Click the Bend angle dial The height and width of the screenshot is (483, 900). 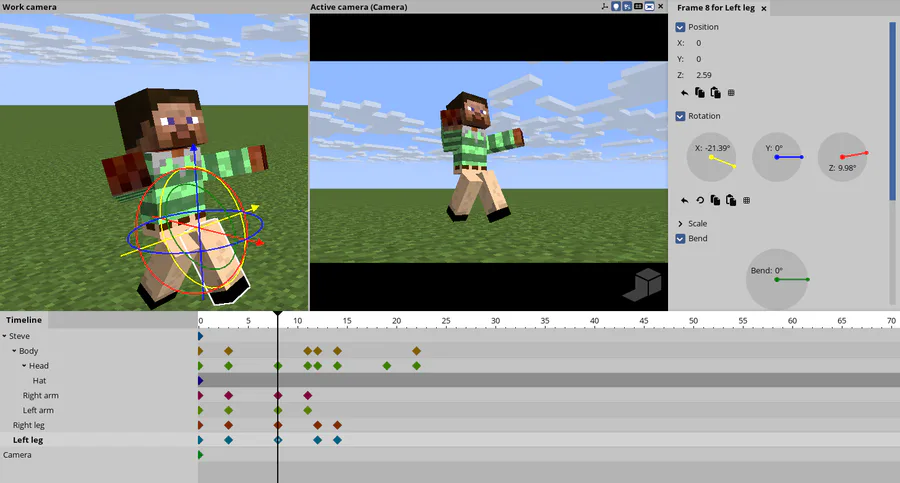[x=777, y=279]
